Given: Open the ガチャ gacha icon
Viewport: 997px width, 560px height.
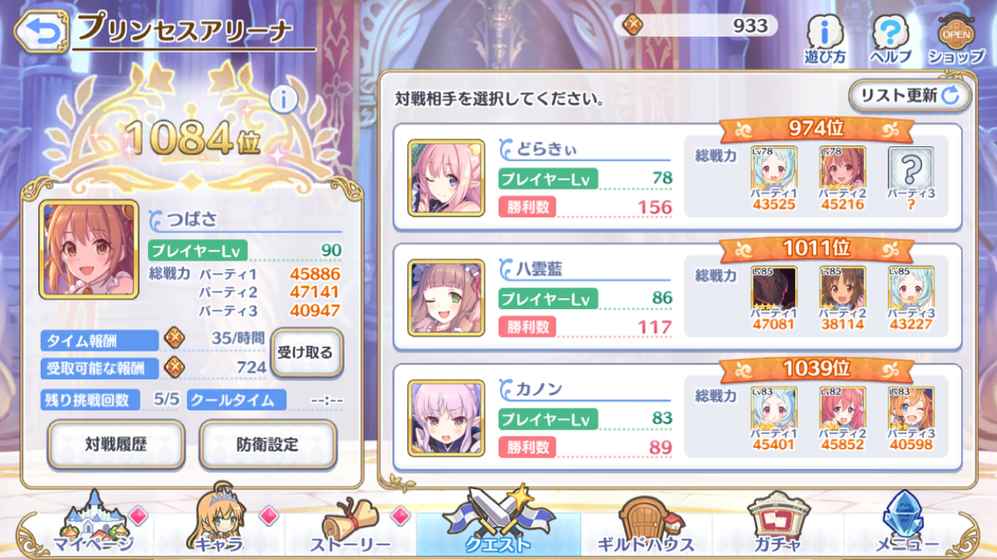Looking at the screenshot, I should click(x=778, y=523).
